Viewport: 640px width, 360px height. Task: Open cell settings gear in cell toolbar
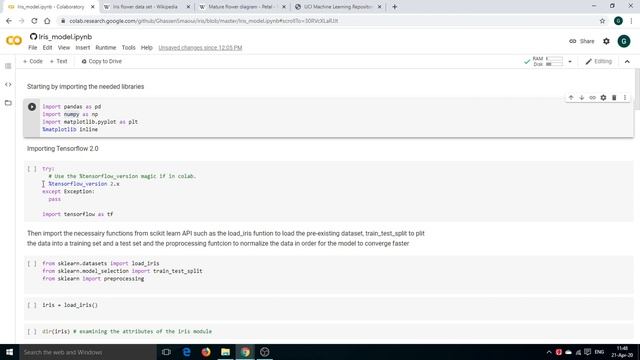click(x=603, y=98)
